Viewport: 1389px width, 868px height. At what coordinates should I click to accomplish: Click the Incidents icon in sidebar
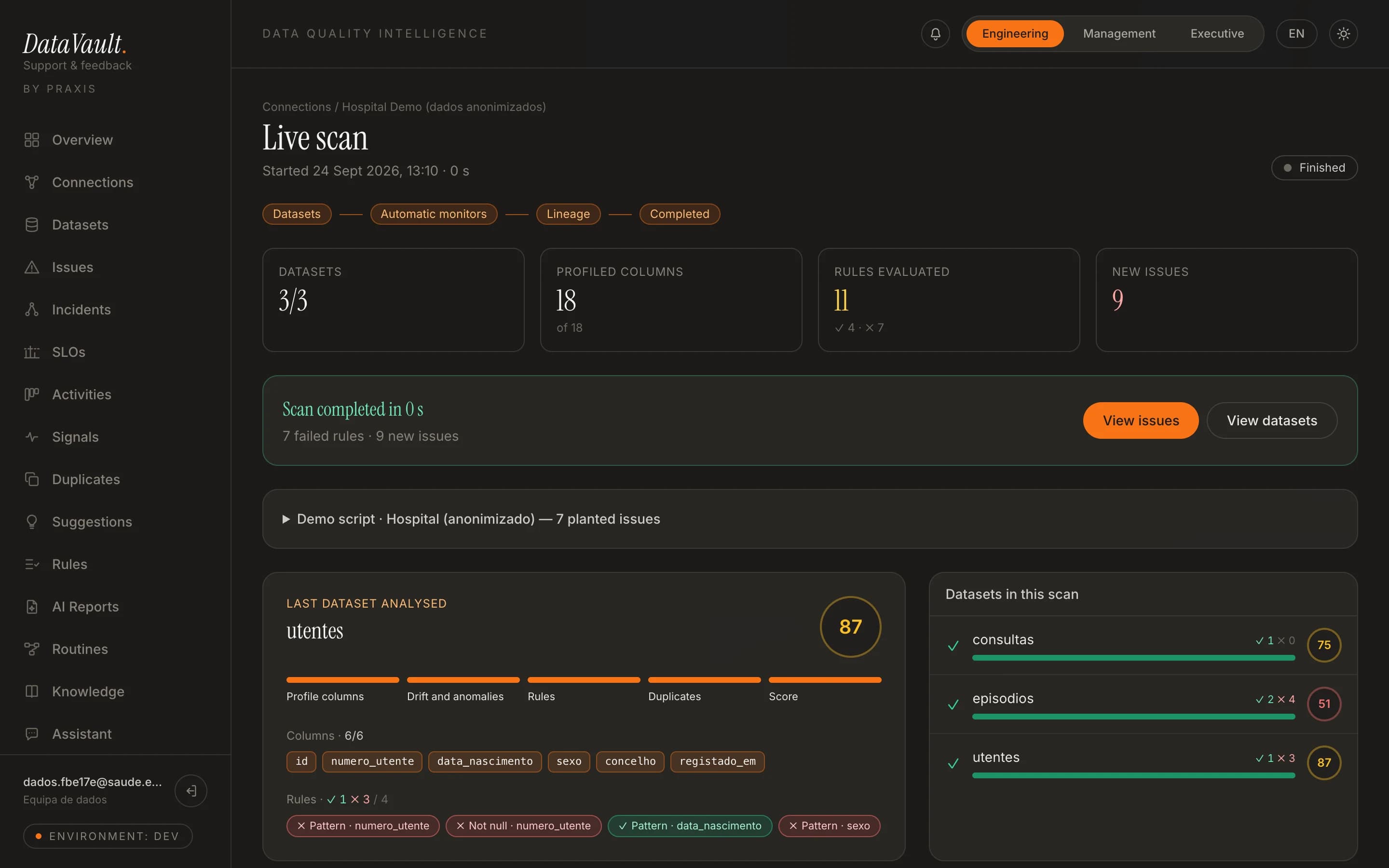click(31, 310)
